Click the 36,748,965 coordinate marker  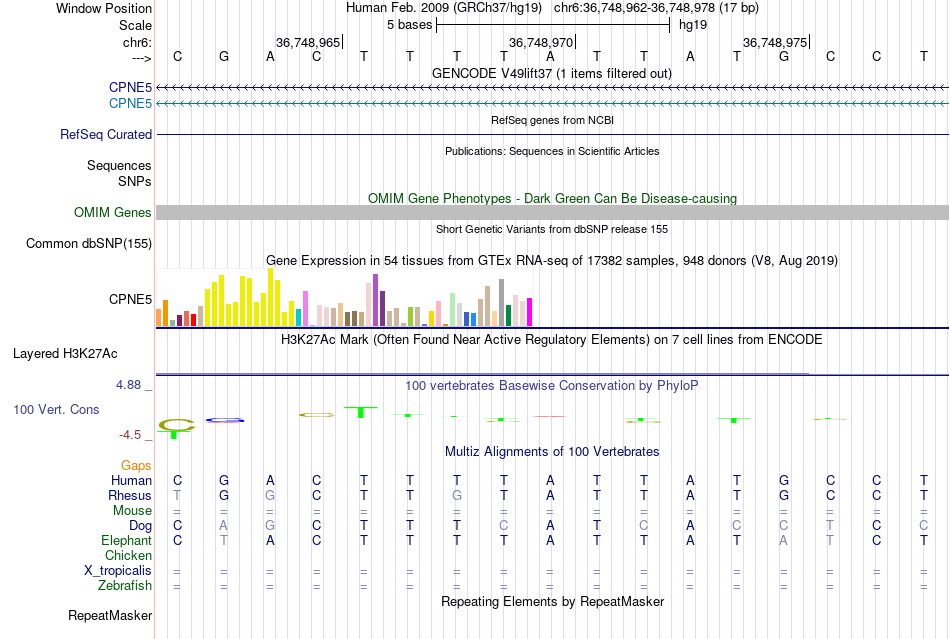(x=308, y=42)
